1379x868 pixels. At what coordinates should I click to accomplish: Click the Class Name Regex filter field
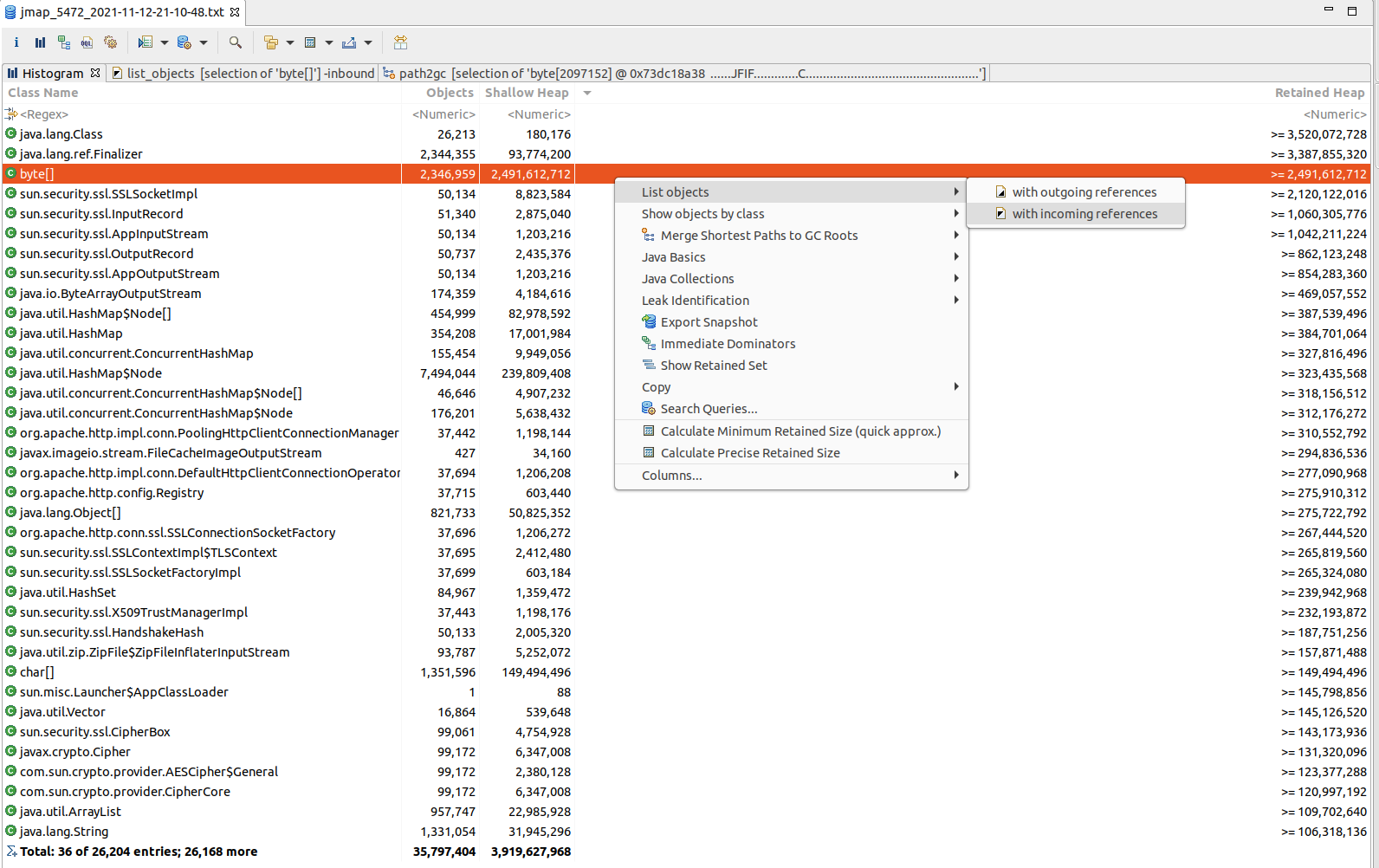tap(202, 114)
